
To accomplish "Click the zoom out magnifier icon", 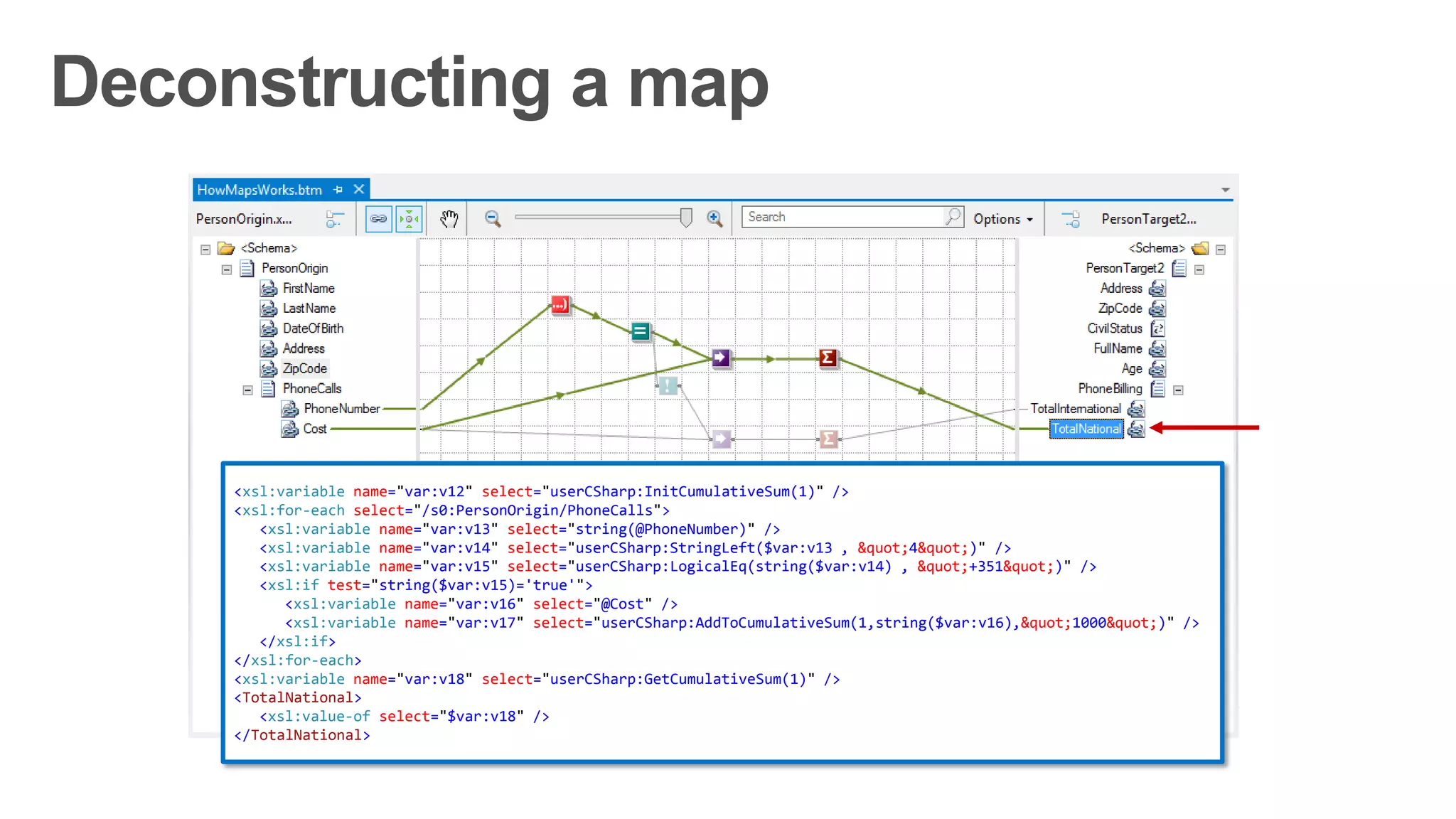I will click(x=493, y=219).
